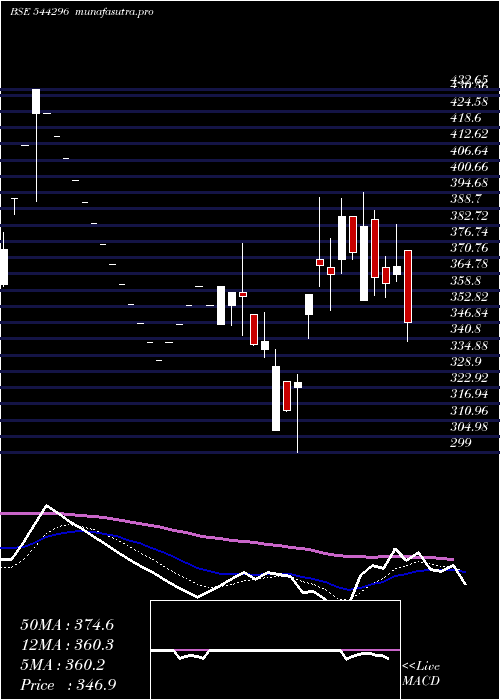Click the 'Price : 346.9' readout
The width and height of the screenshot is (500, 700).
point(68,685)
